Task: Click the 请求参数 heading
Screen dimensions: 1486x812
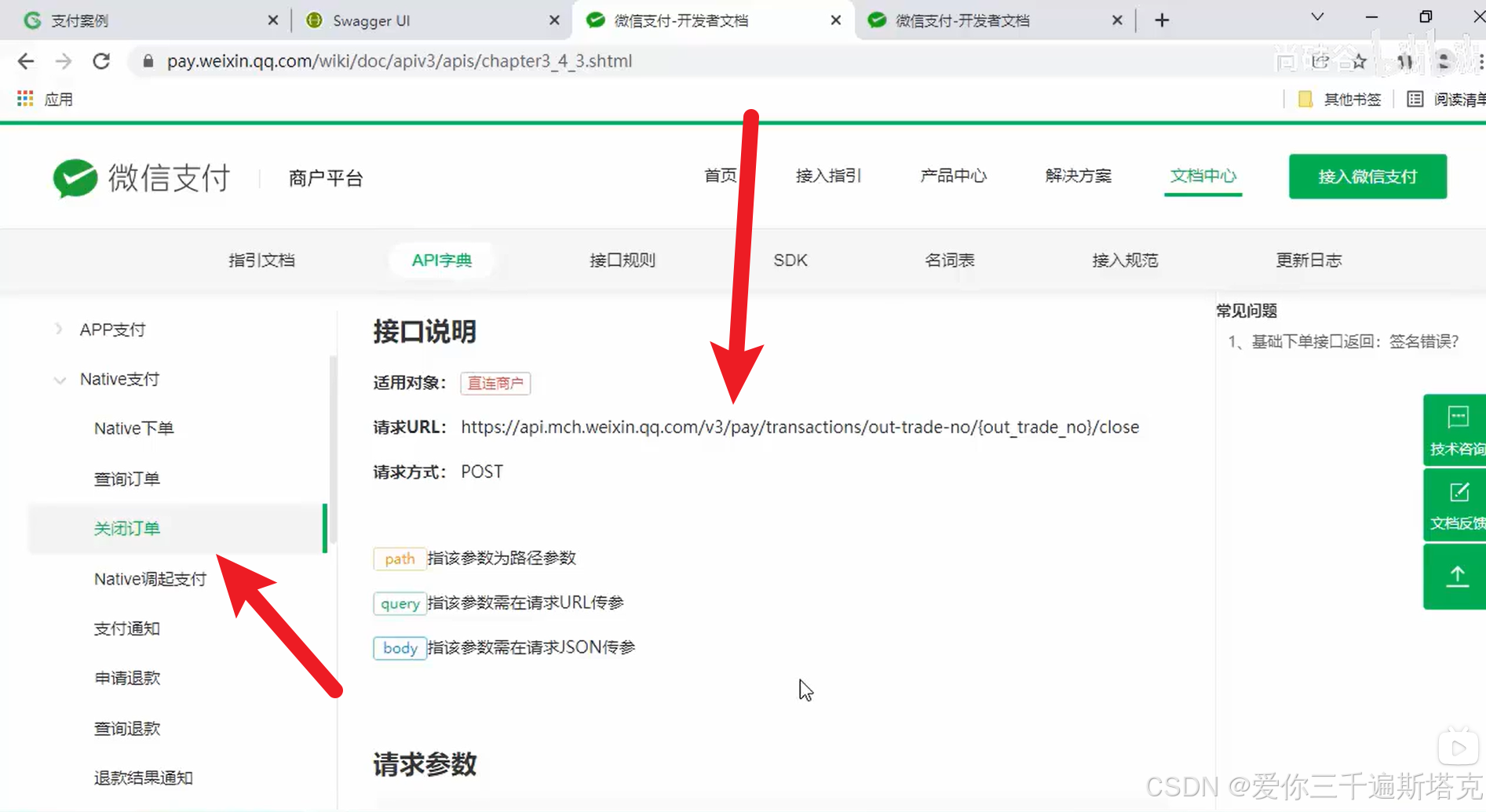Action: coord(425,764)
